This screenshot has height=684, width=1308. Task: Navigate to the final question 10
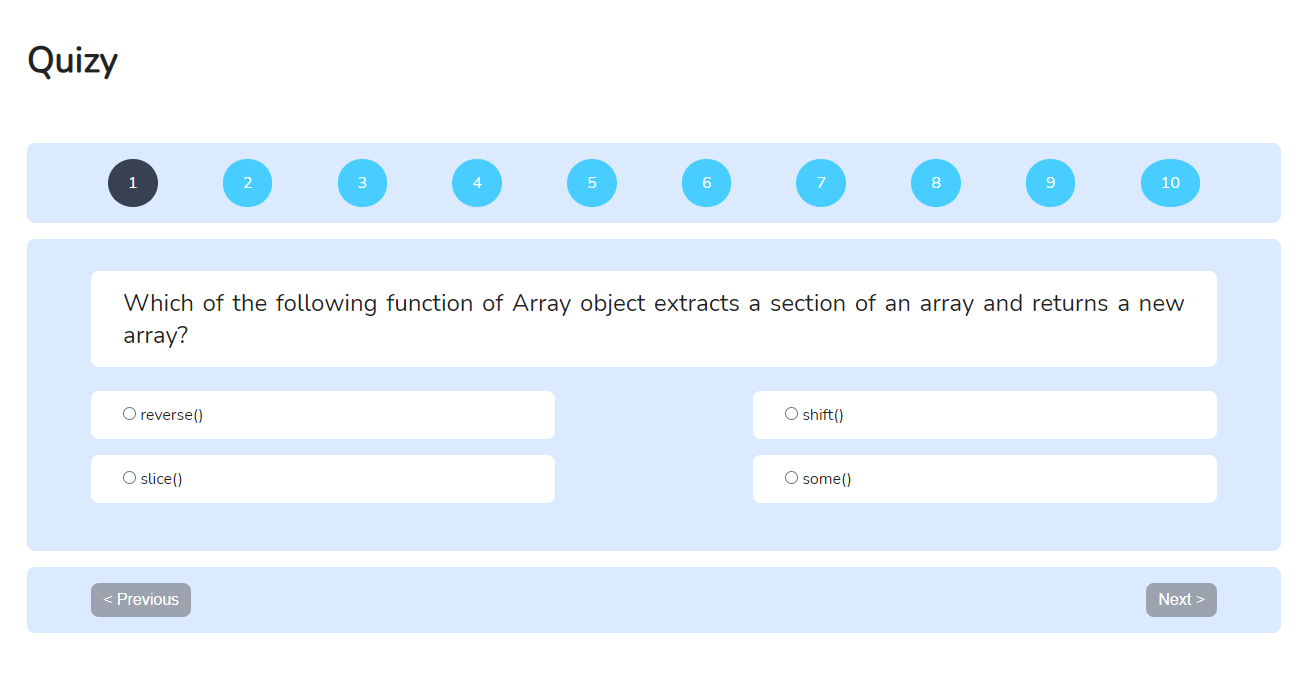tap(1170, 183)
